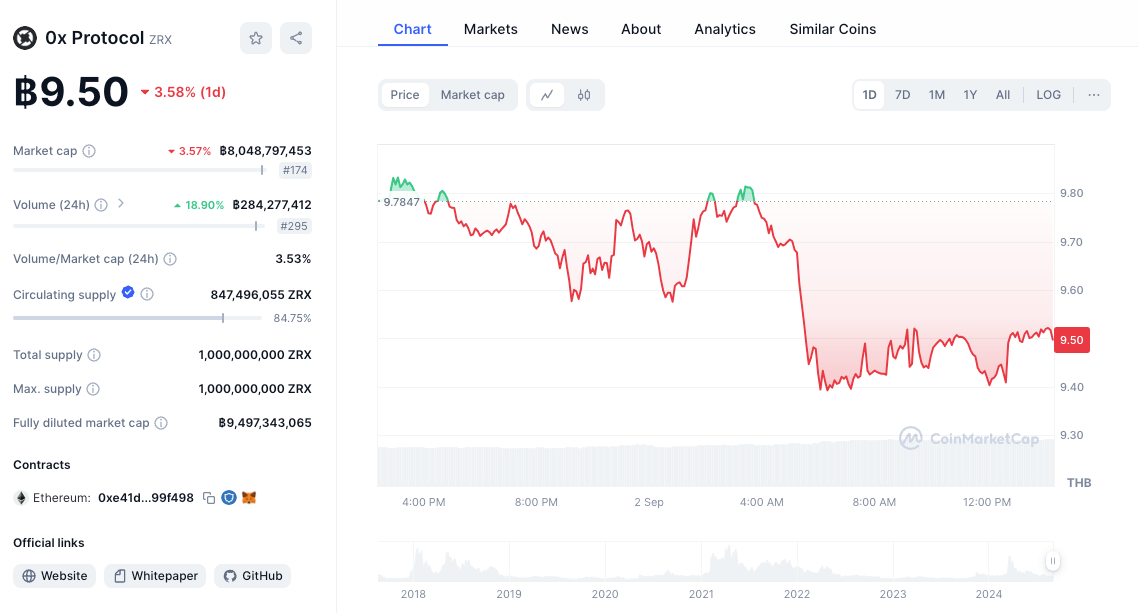Image resolution: width=1138 pixels, height=613 pixels.
Task: Toggle LOG scale on chart
Action: [x=1049, y=95]
